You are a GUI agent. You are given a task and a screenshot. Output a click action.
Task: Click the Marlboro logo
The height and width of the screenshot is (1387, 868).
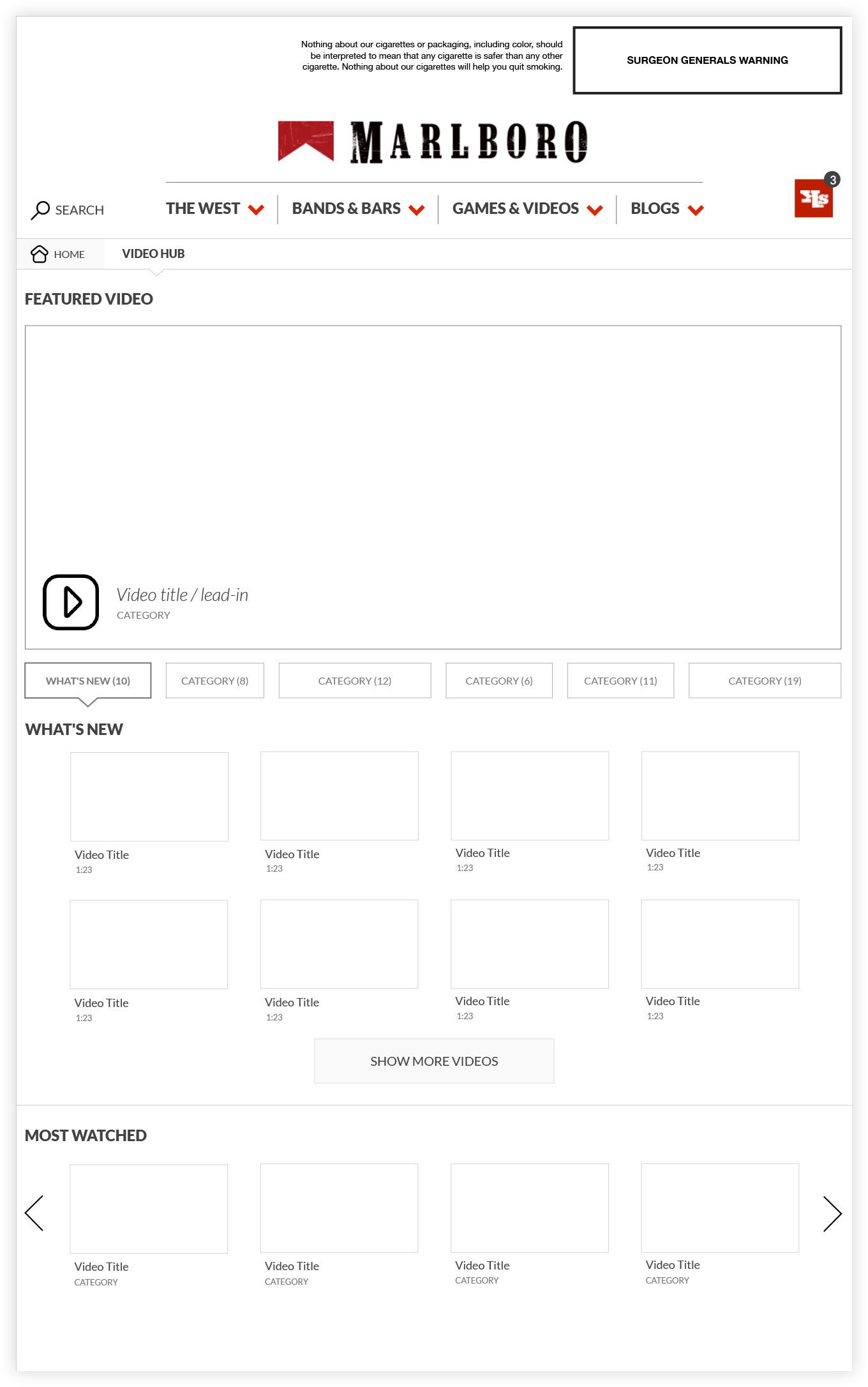point(433,142)
